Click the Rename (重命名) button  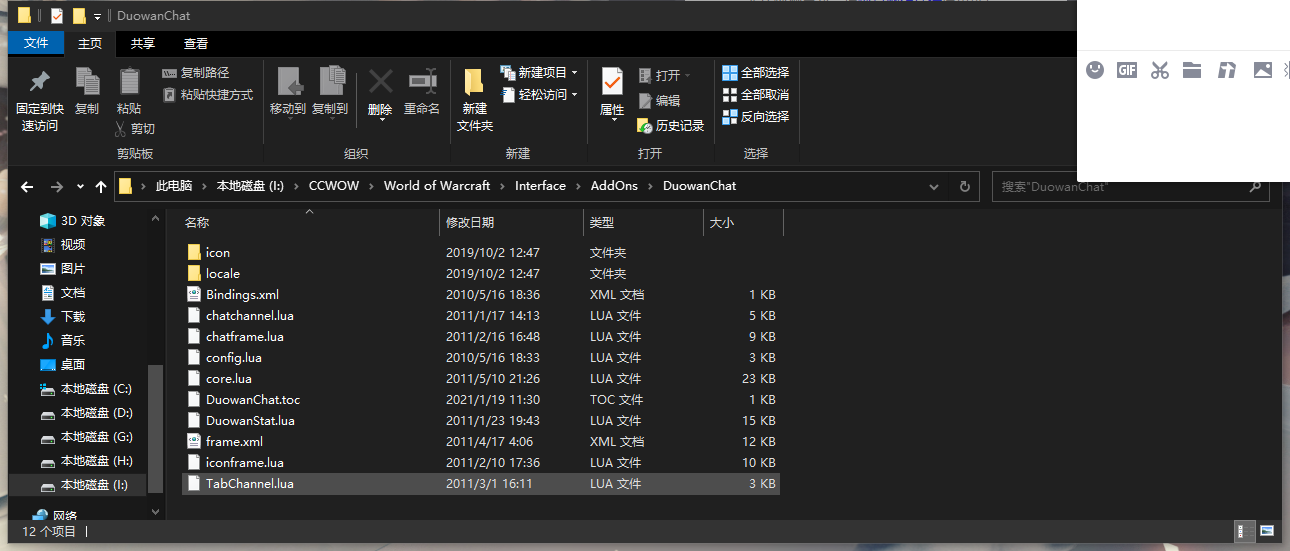[422, 91]
